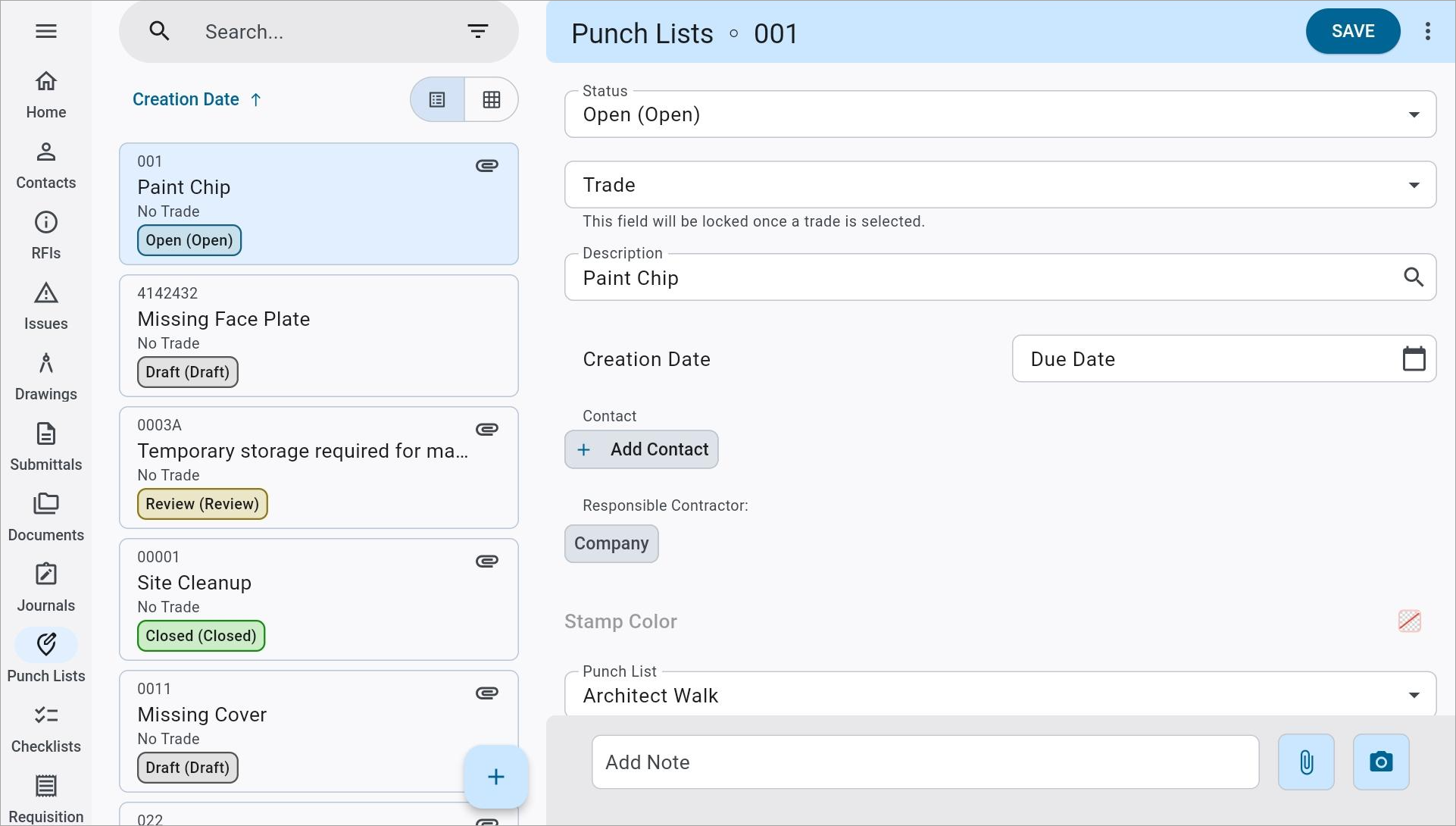Open Requisition from the sidebar
Screen dimensions: 1456x826
coord(46,799)
